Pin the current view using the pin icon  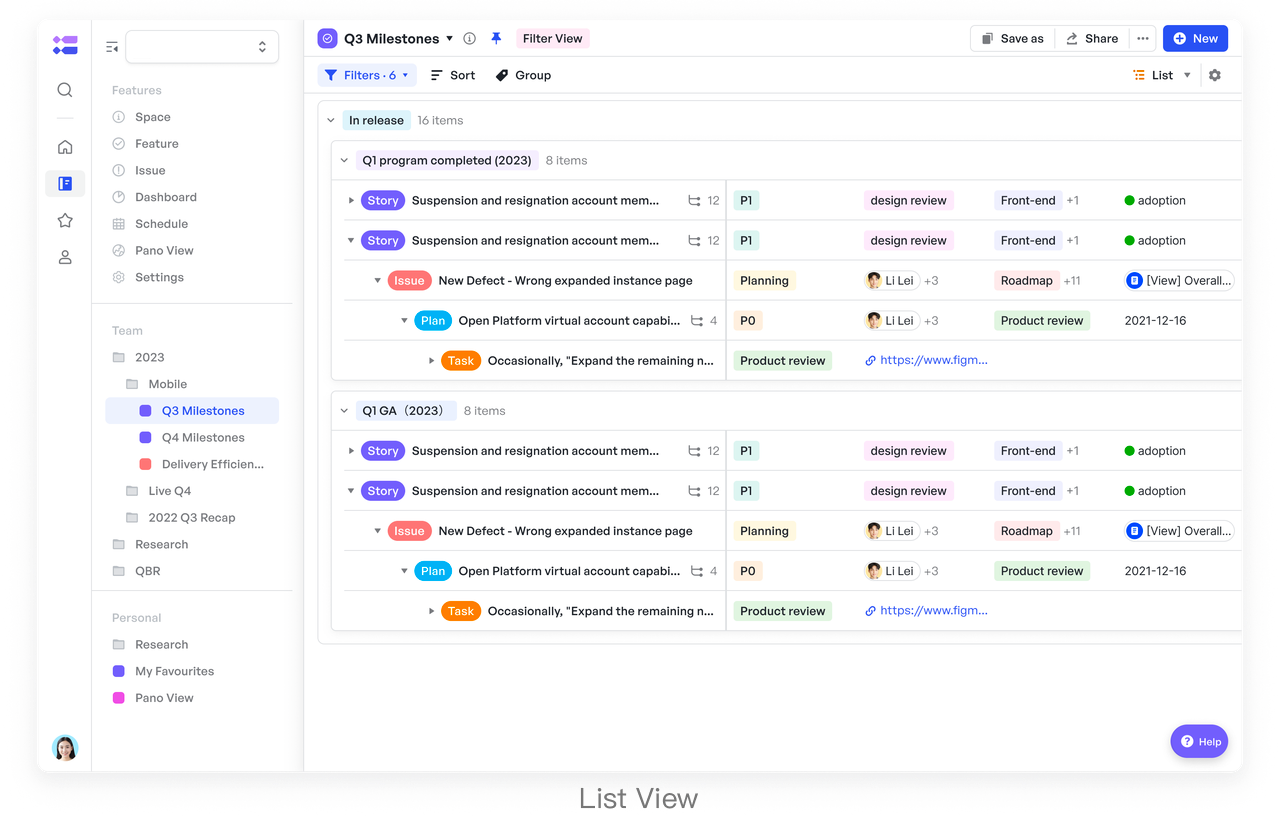[496, 38]
